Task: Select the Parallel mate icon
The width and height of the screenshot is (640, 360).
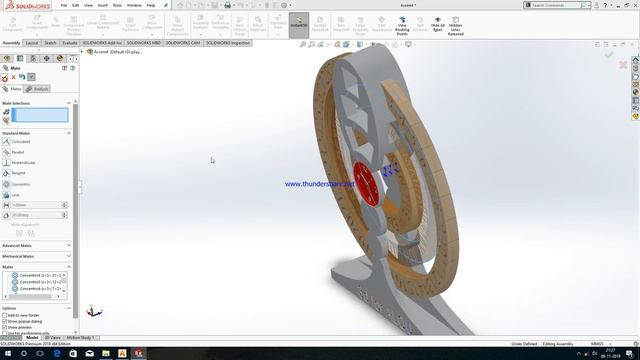Action: pyautogui.click(x=6, y=152)
